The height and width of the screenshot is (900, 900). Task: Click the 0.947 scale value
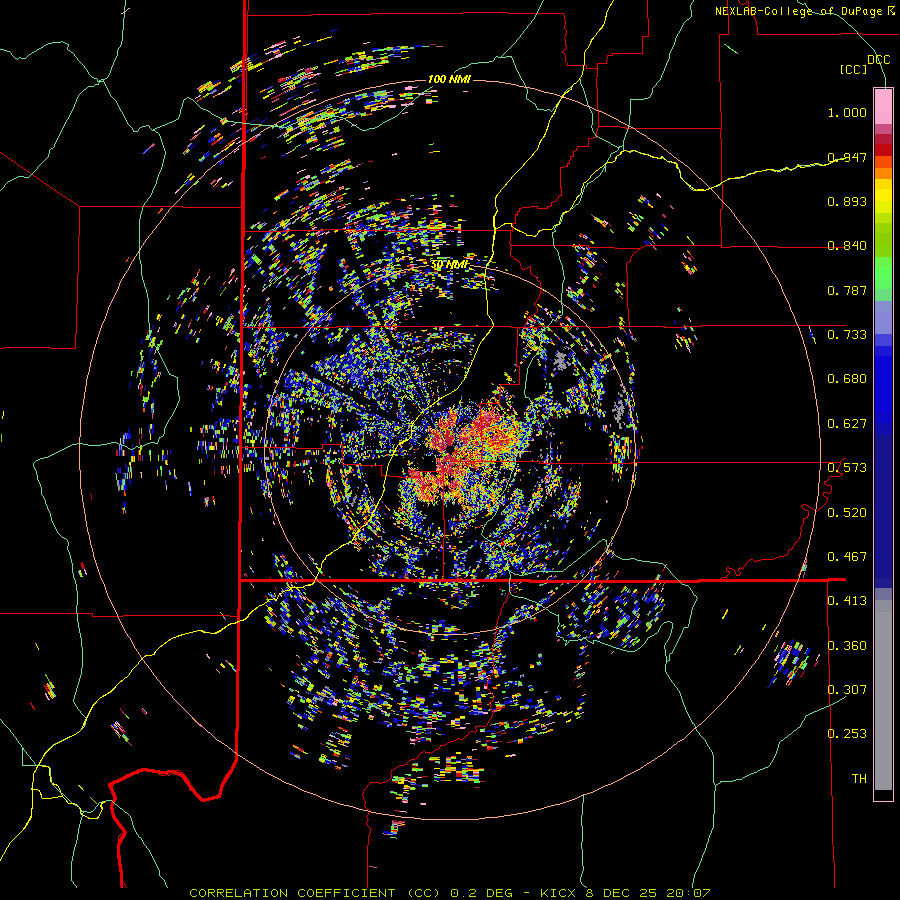click(x=847, y=157)
